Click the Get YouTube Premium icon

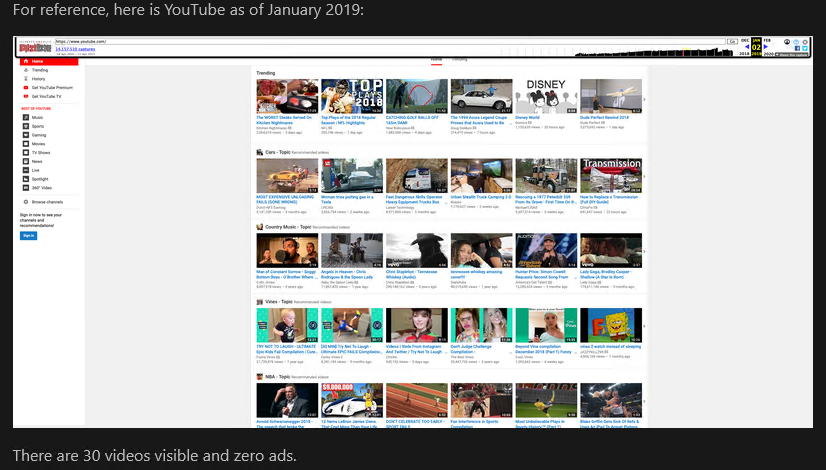click(x=26, y=87)
